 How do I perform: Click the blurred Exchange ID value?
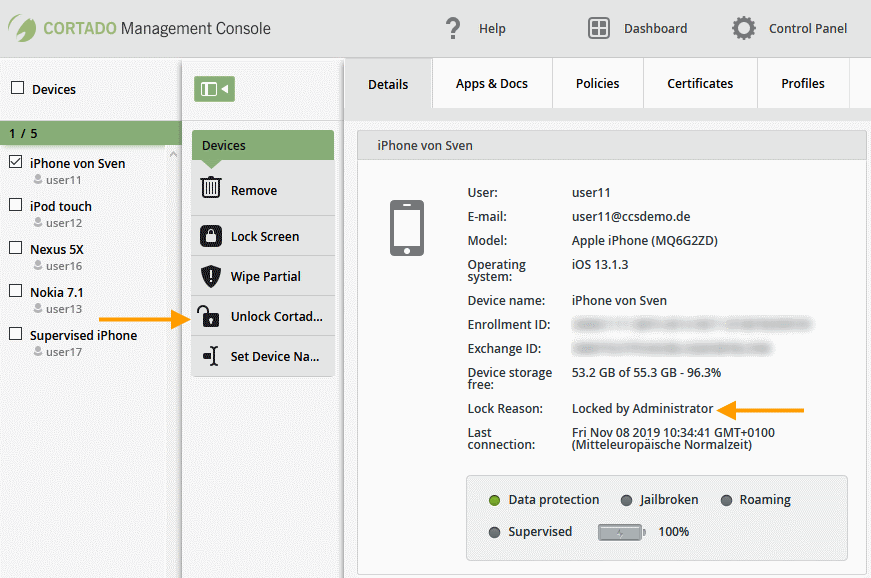[x=672, y=349]
